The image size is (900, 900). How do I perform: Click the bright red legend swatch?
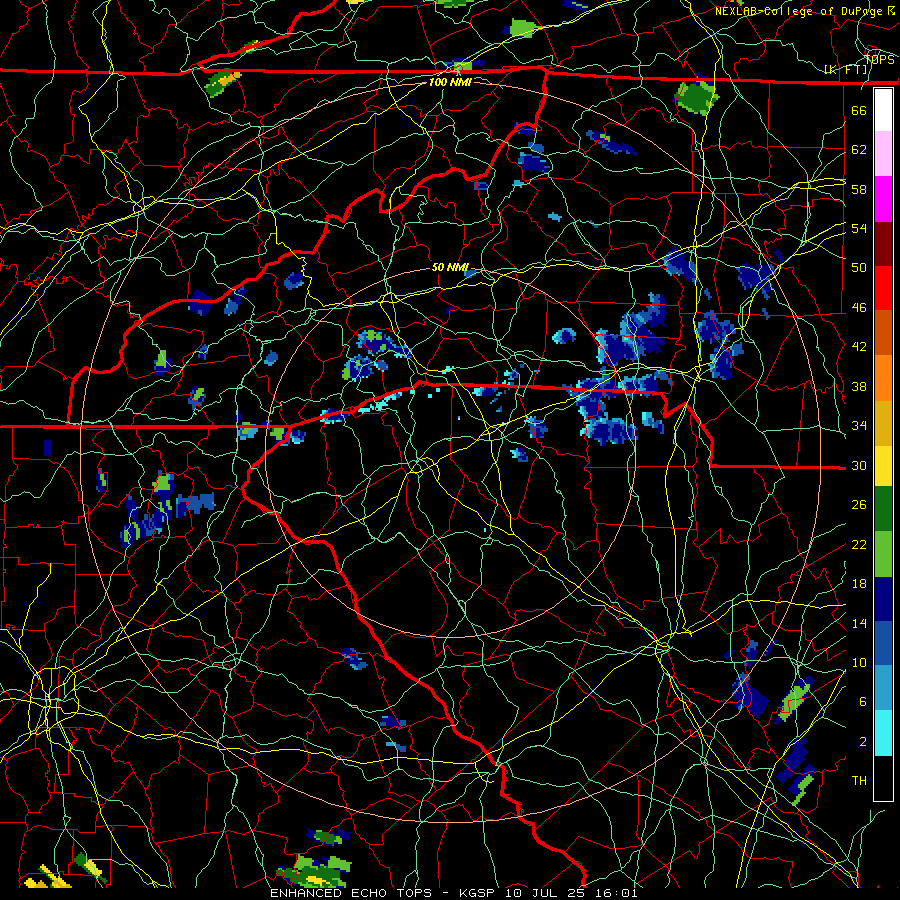pos(883,288)
